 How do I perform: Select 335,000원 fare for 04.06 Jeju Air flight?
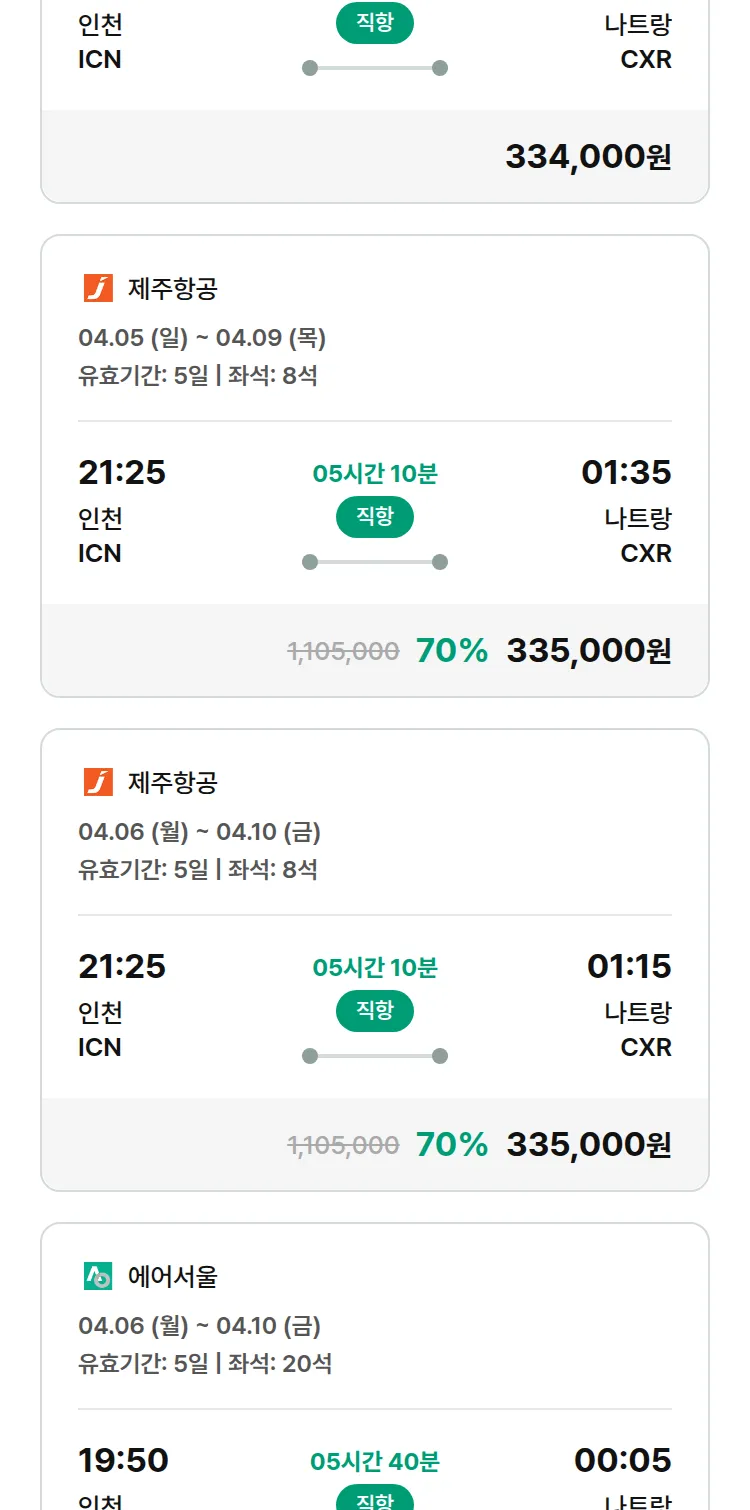[588, 1145]
